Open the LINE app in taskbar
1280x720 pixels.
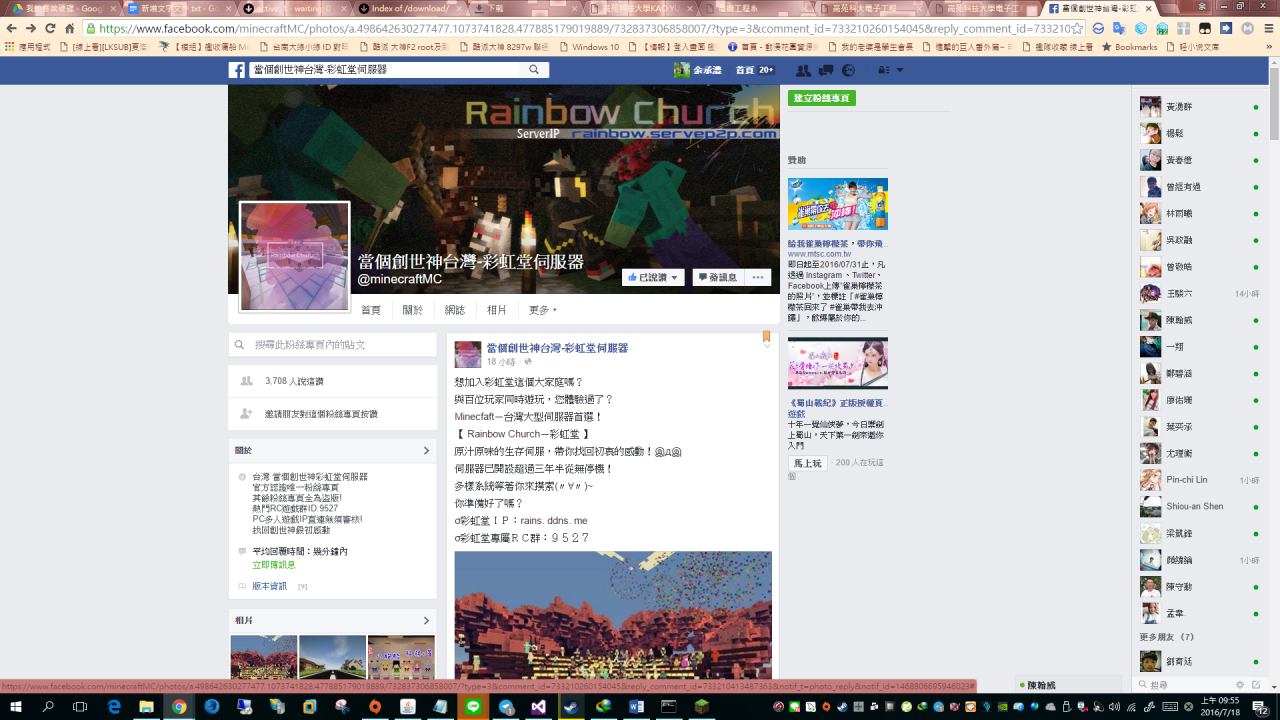pyautogui.click(x=472, y=706)
